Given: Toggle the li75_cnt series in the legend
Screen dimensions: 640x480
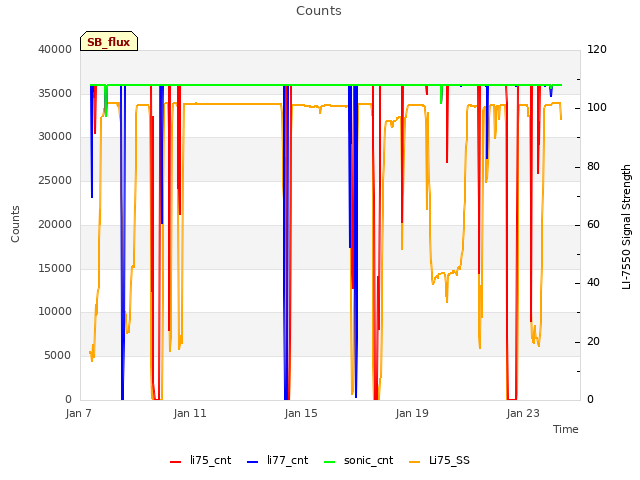Looking at the screenshot, I should [x=200, y=461].
